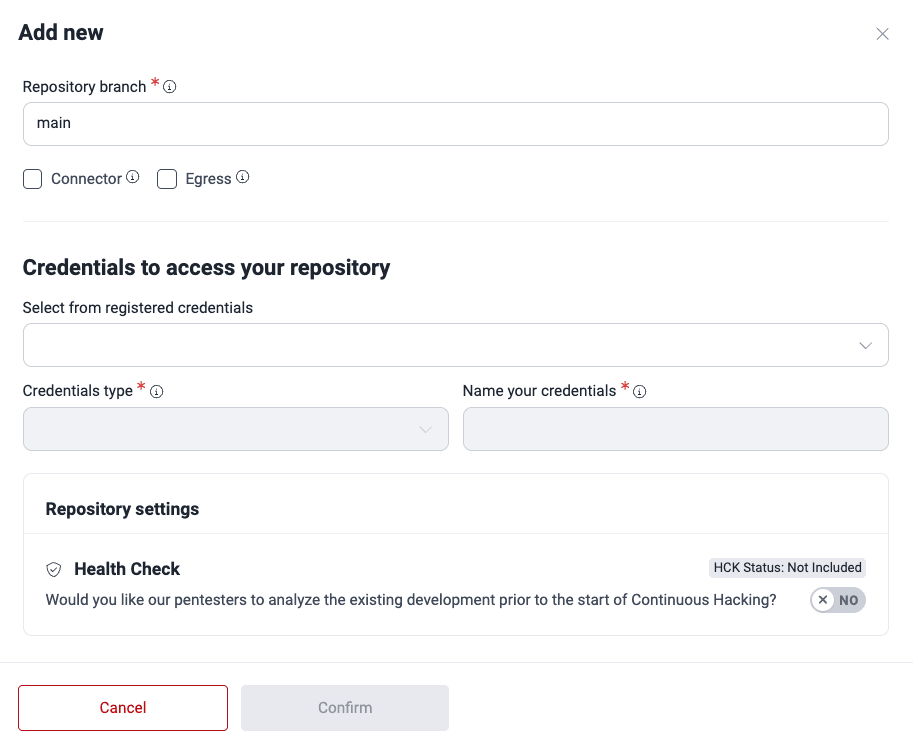Click the X icon inside the NO toggle
This screenshot has width=913, height=750.
pyautogui.click(x=823, y=600)
